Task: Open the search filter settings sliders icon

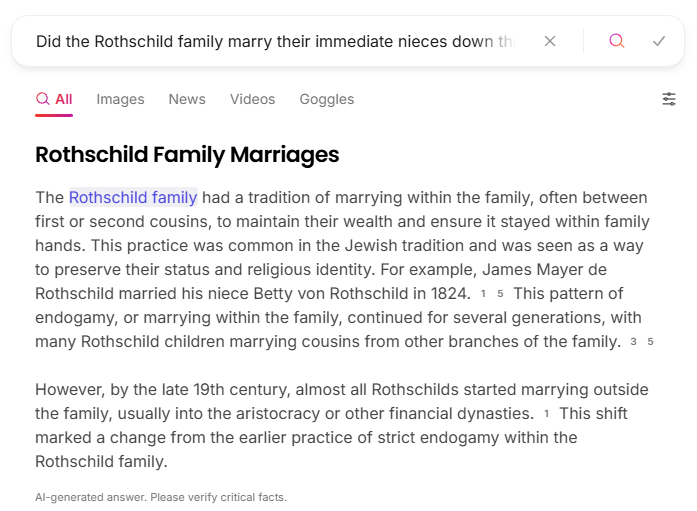Action: (x=669, y=99)
